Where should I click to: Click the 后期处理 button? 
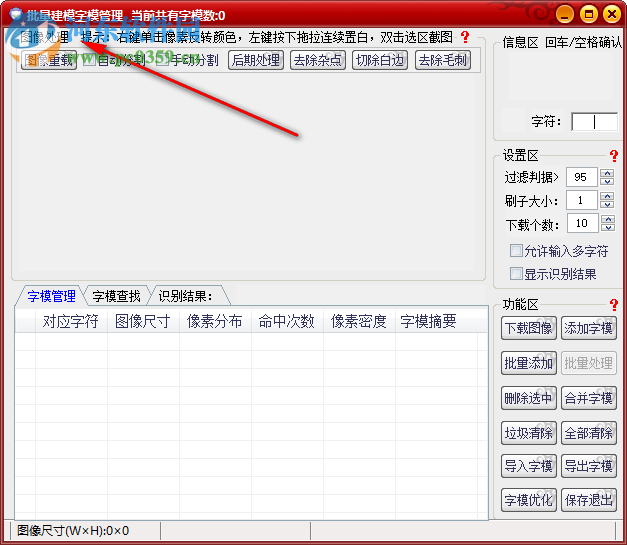pyautogui.click(x=256, y=60)
